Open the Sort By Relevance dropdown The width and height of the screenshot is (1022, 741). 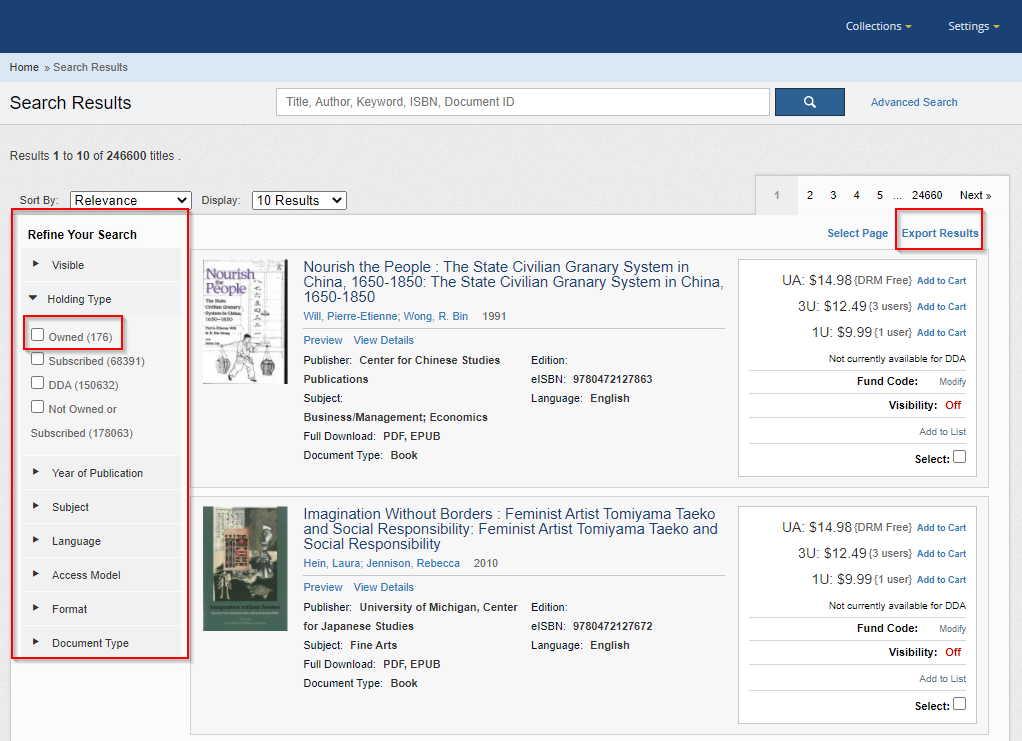pyautogui.click(x=130, y=200)
